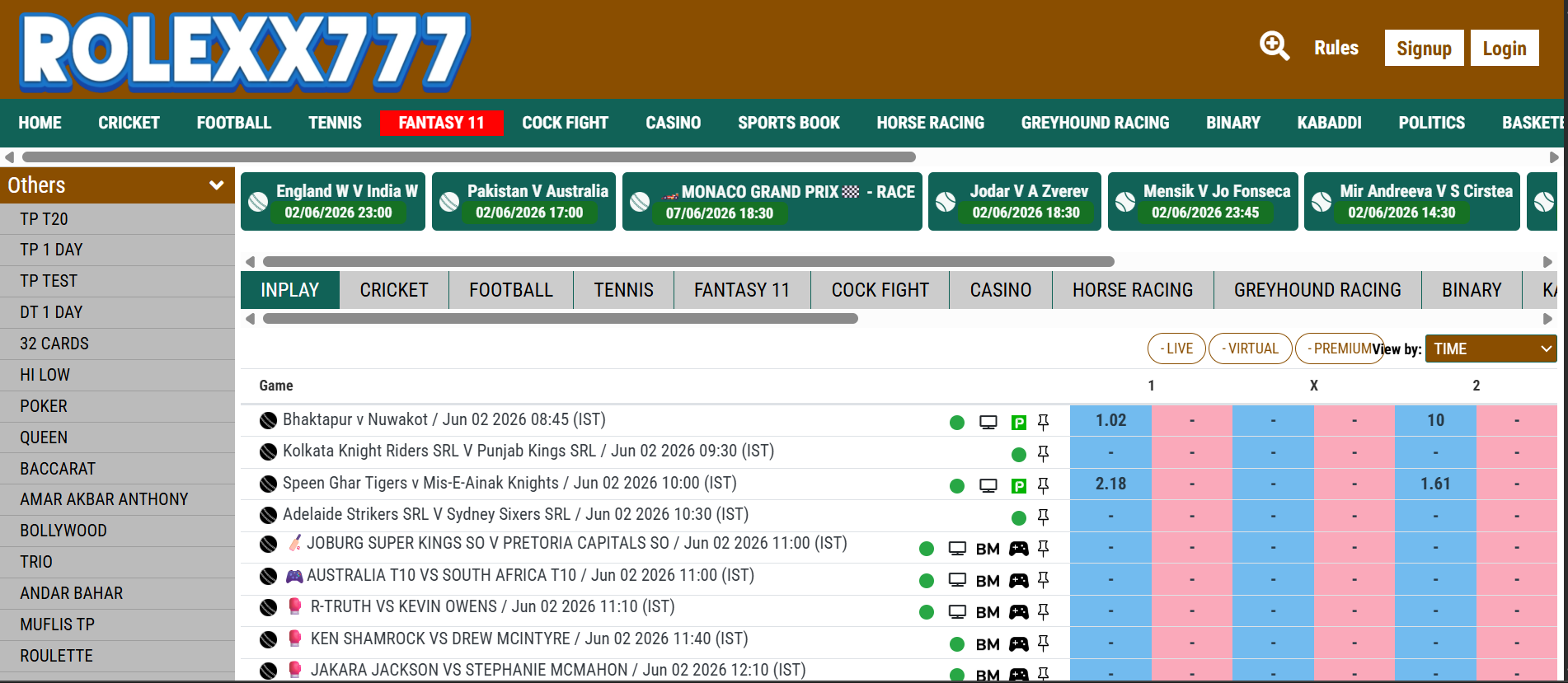The width and height of the screenshot is (1568, 683).
Task: Toggle the LIVE filter
Action: (1176, 349)
